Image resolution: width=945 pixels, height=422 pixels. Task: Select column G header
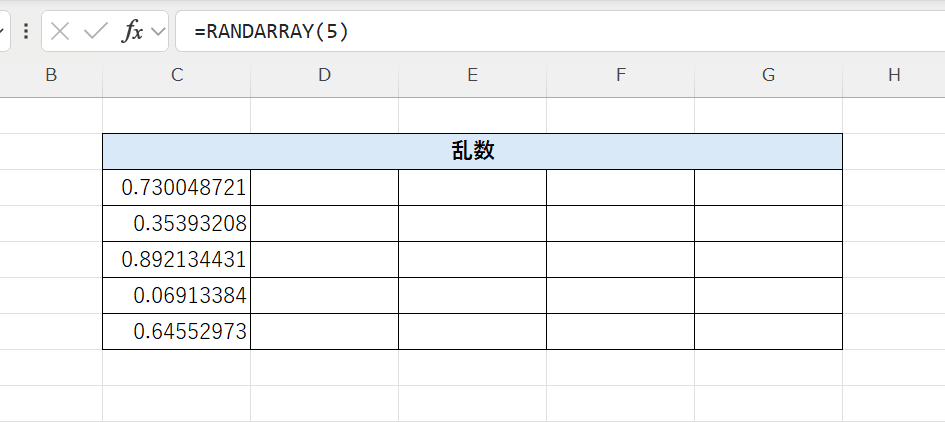tap(768, 75)
